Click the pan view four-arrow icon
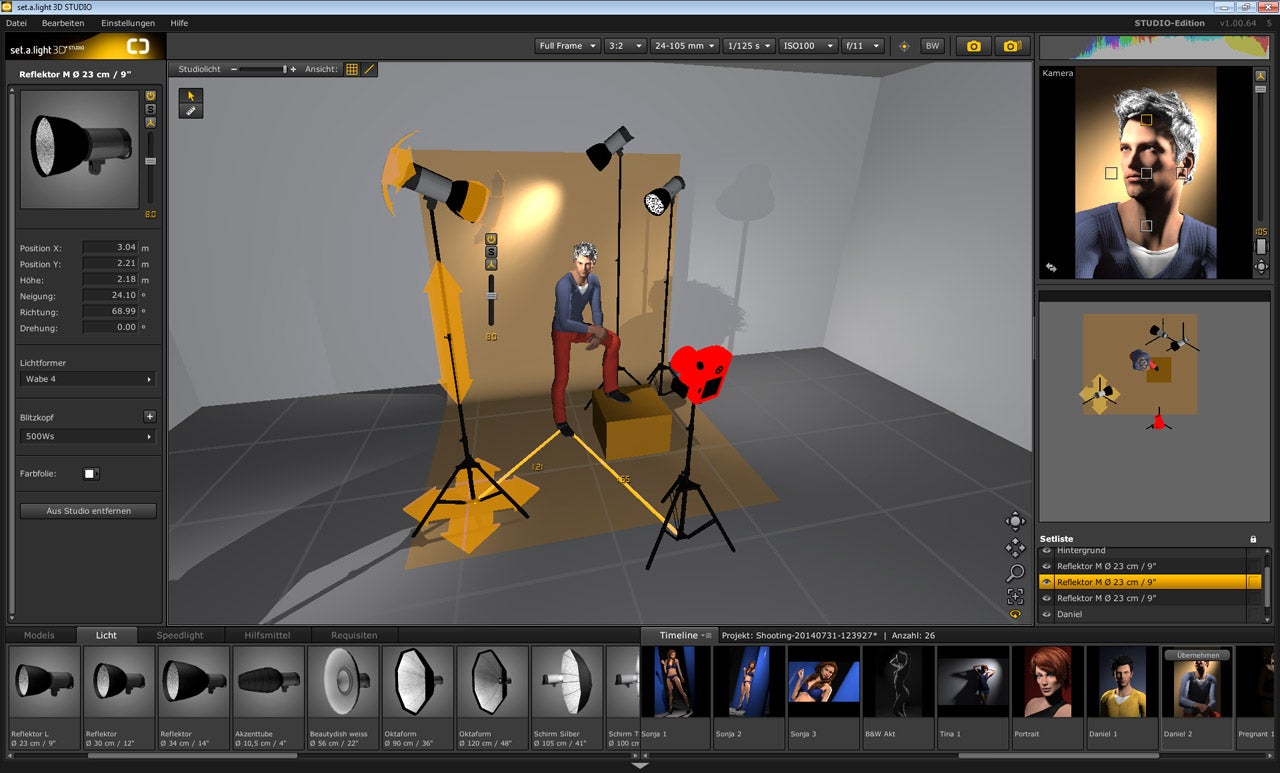 click(x=1015, y=547)
